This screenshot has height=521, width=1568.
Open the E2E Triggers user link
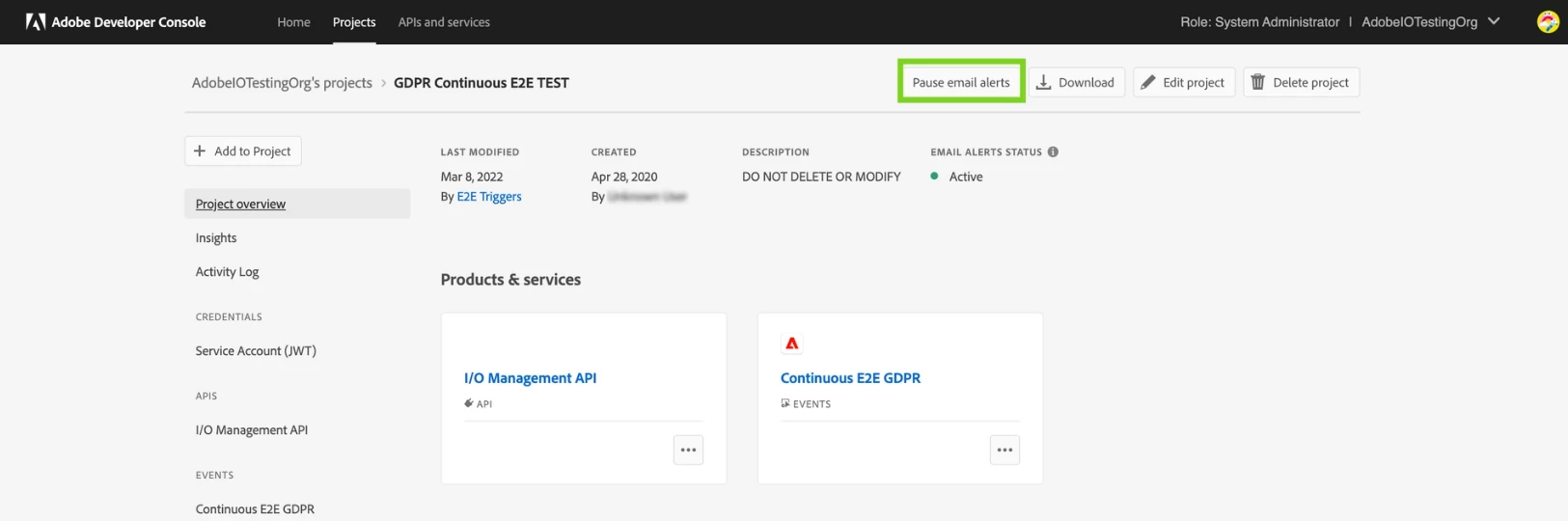(x=489, y=197)
